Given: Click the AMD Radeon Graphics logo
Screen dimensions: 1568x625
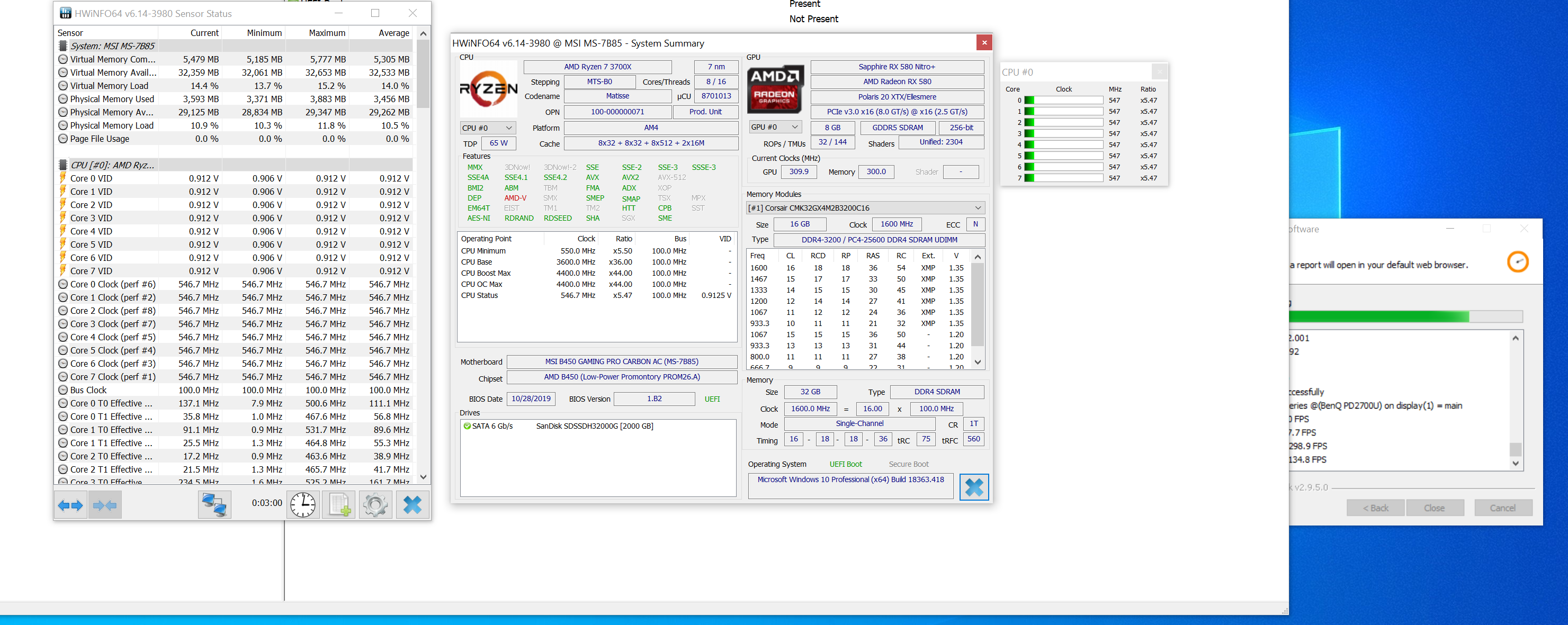Looking at the screenshot, I should click(x=774, y=89).
